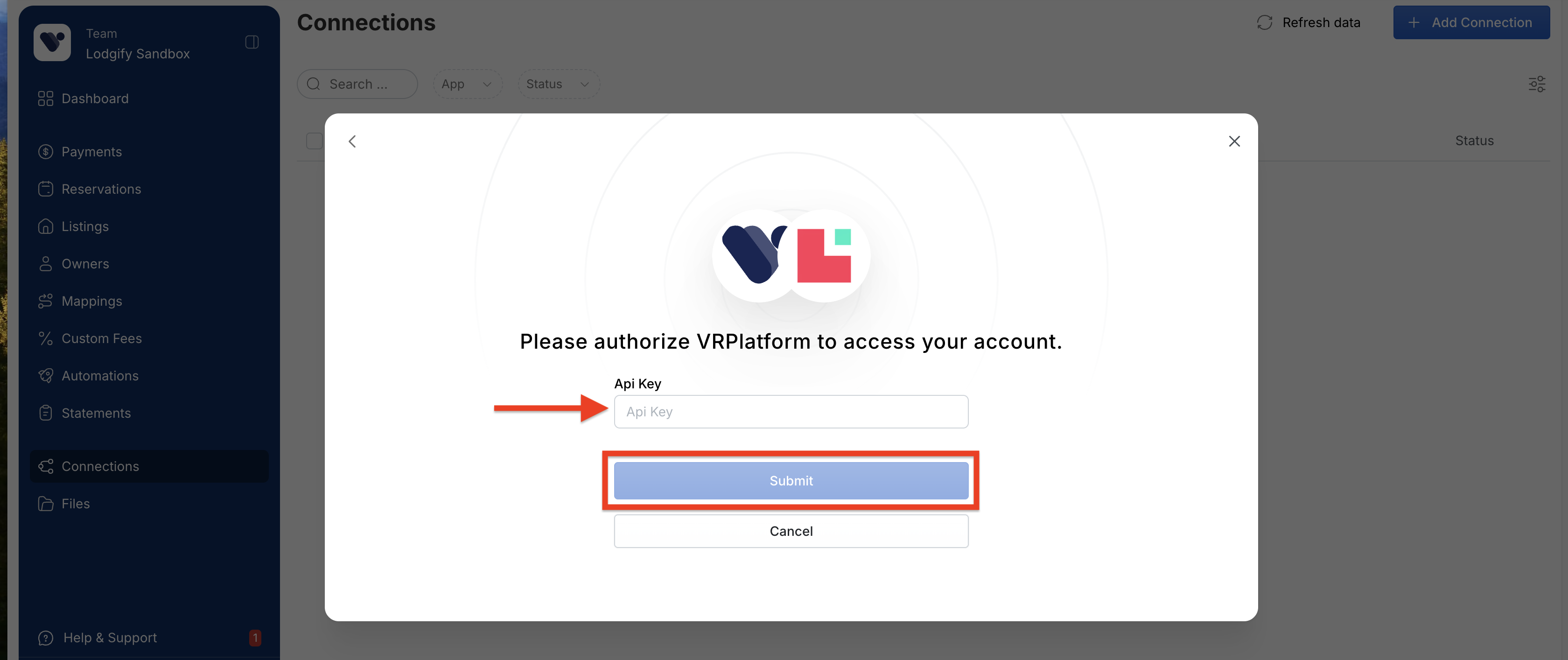Image resolution: width=1568 pixels, height=660 pixels.
Task: Open the table filter settings icon
Action: [x=1536, y=84]
